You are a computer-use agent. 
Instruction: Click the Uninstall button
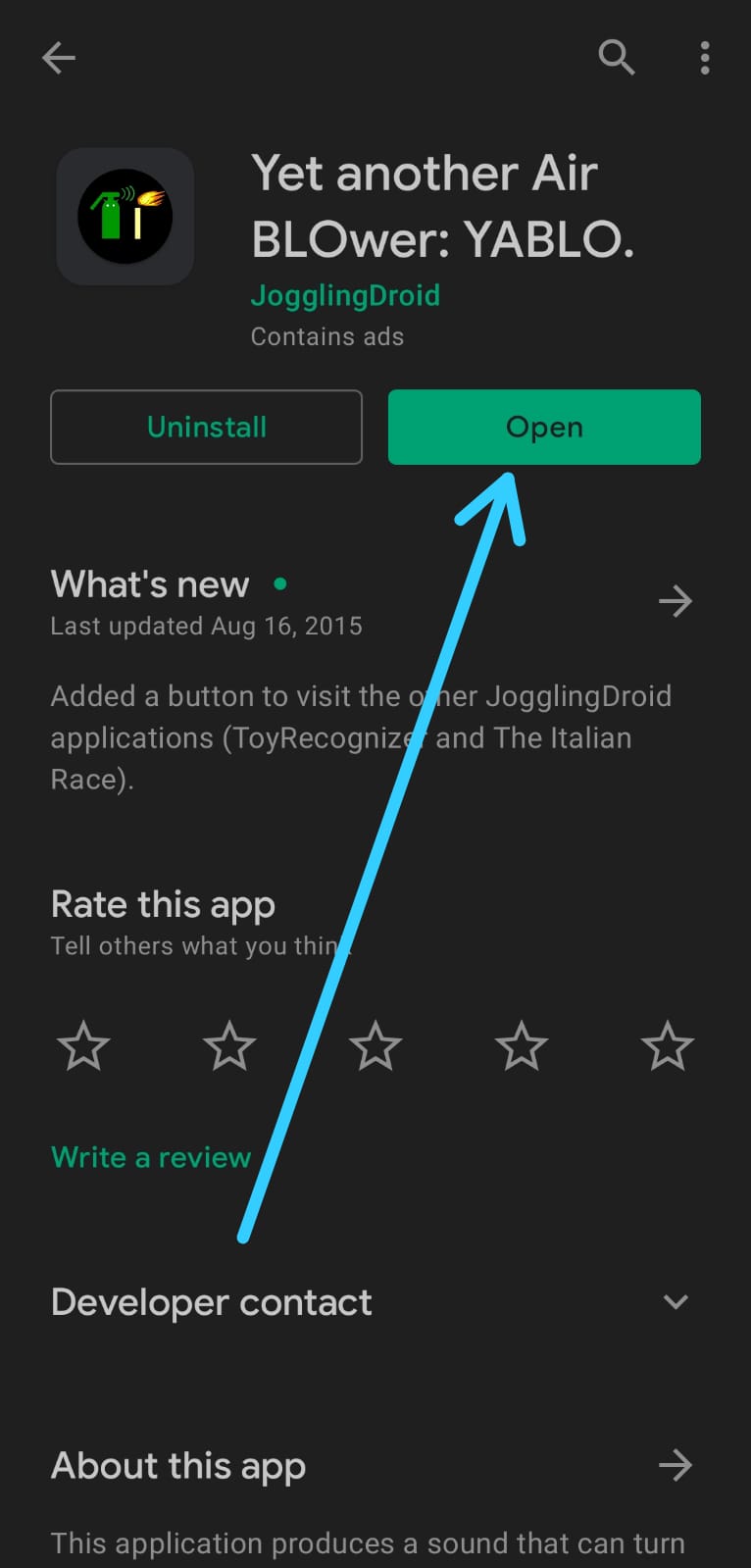point(207,427)
